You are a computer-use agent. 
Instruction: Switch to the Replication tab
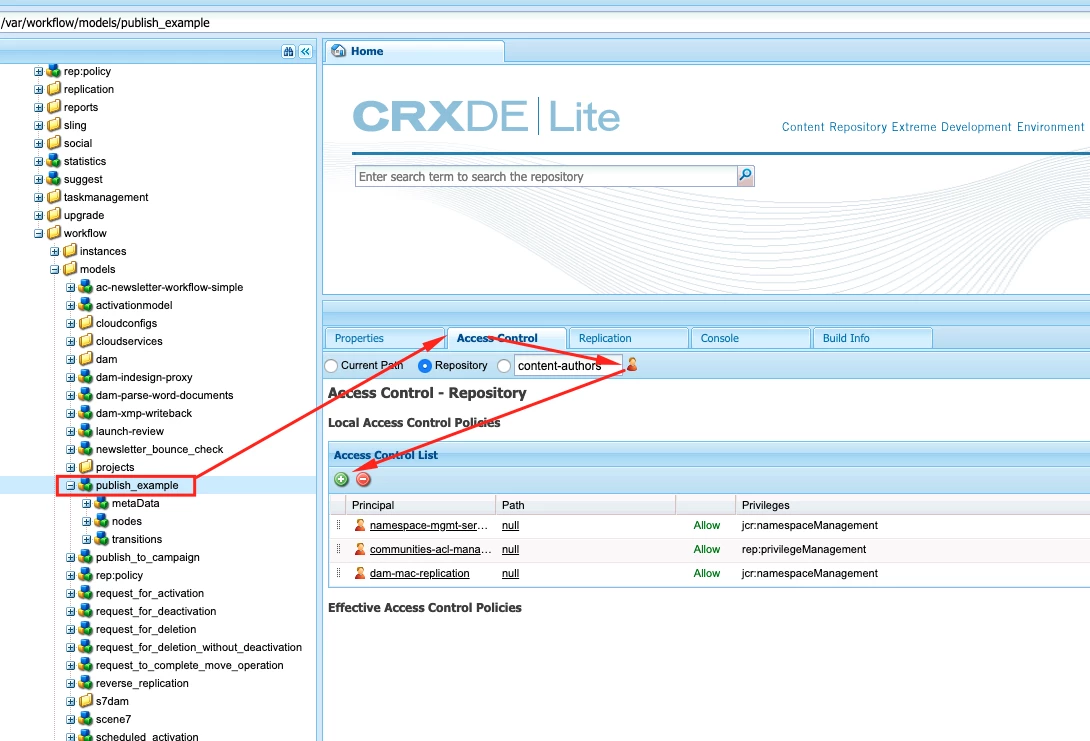click(x=628, y=338)
